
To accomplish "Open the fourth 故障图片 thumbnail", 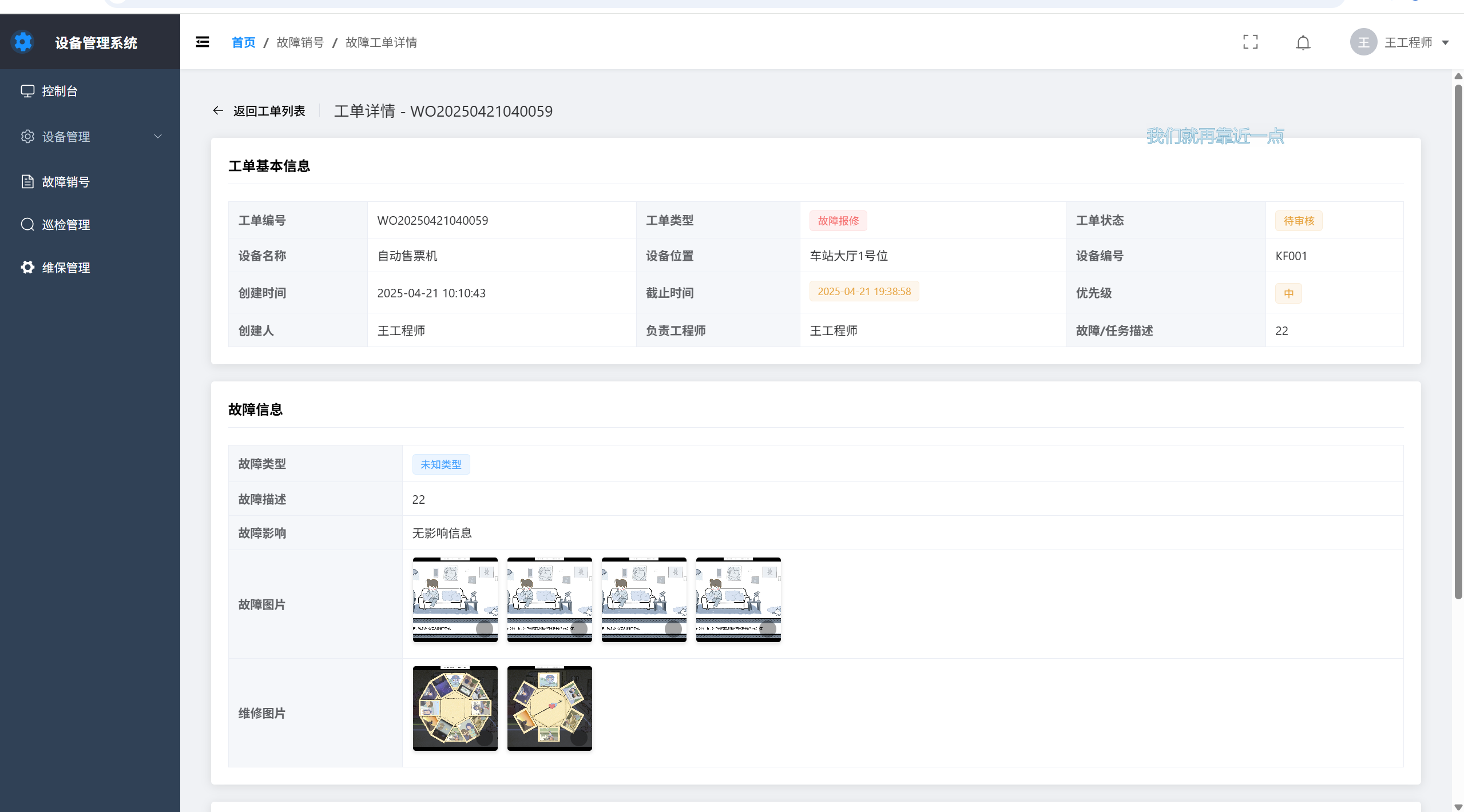I will point(738,600).
